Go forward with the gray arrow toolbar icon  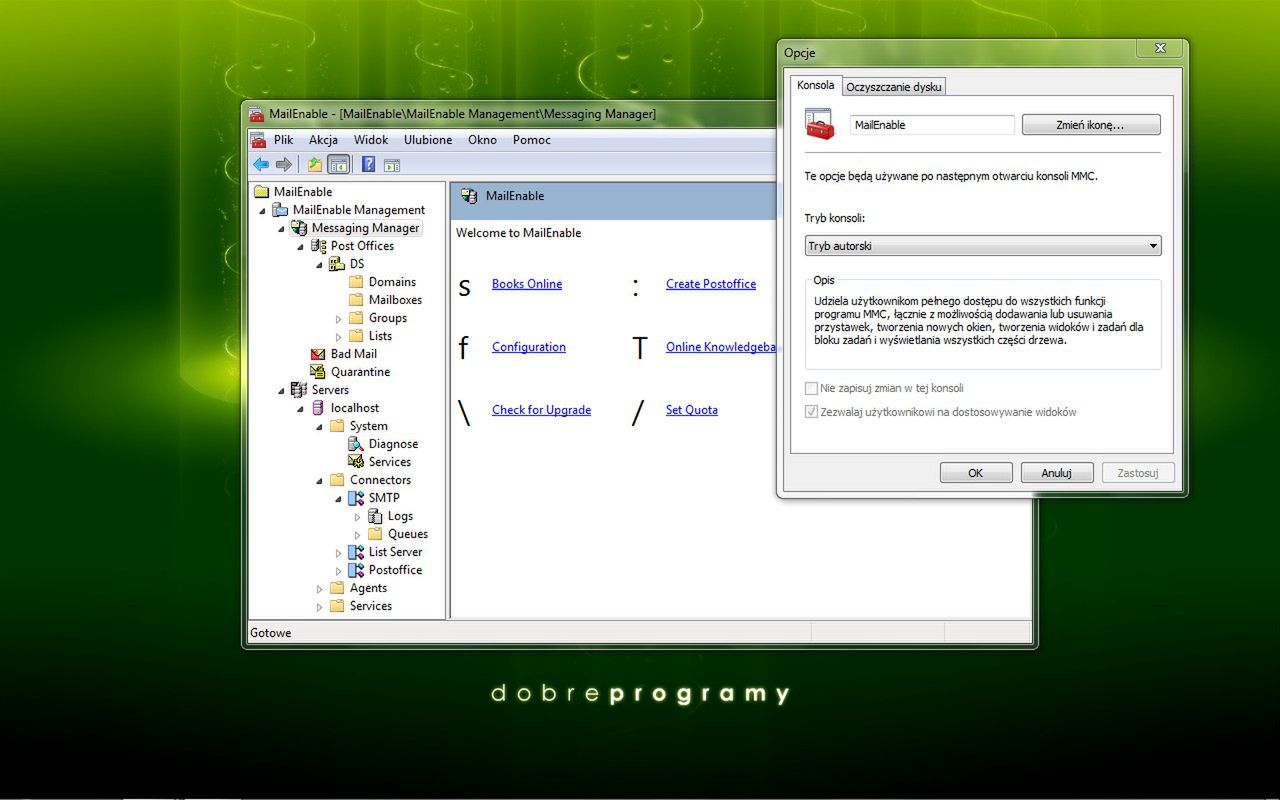[284, 164]
